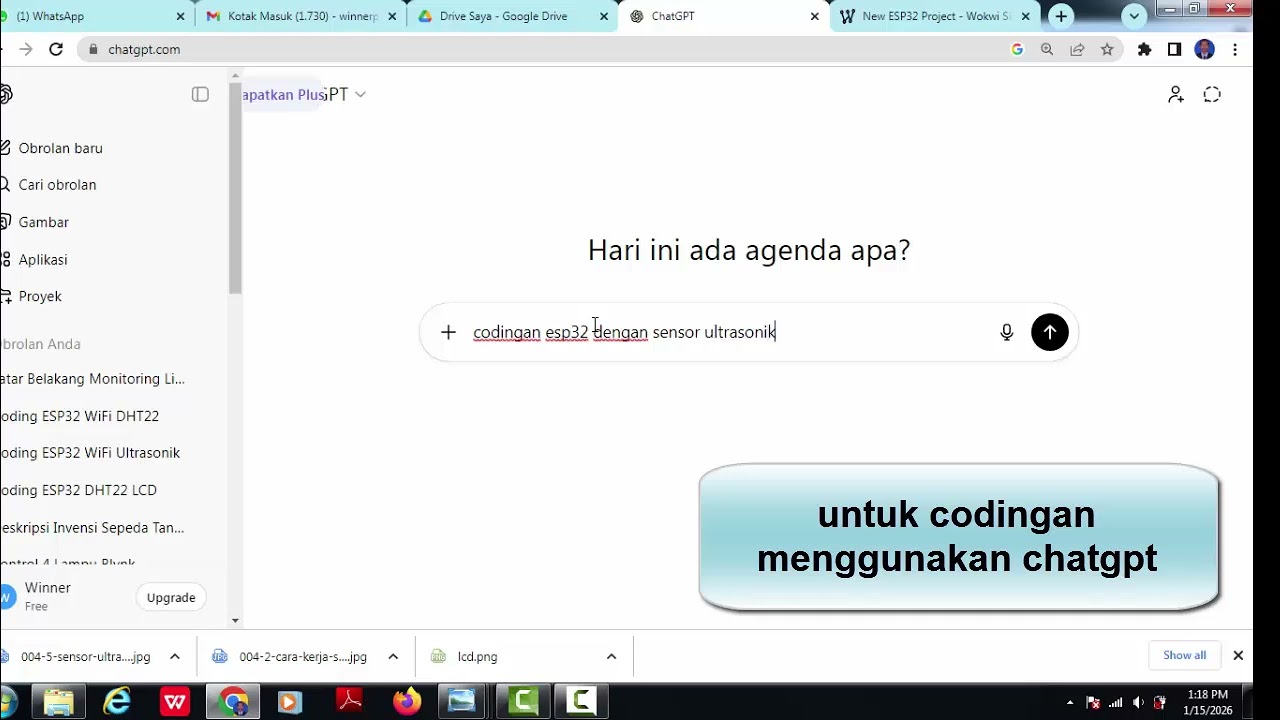
Task: Open Adobe Reader from the taskbar
Action: 349,701
